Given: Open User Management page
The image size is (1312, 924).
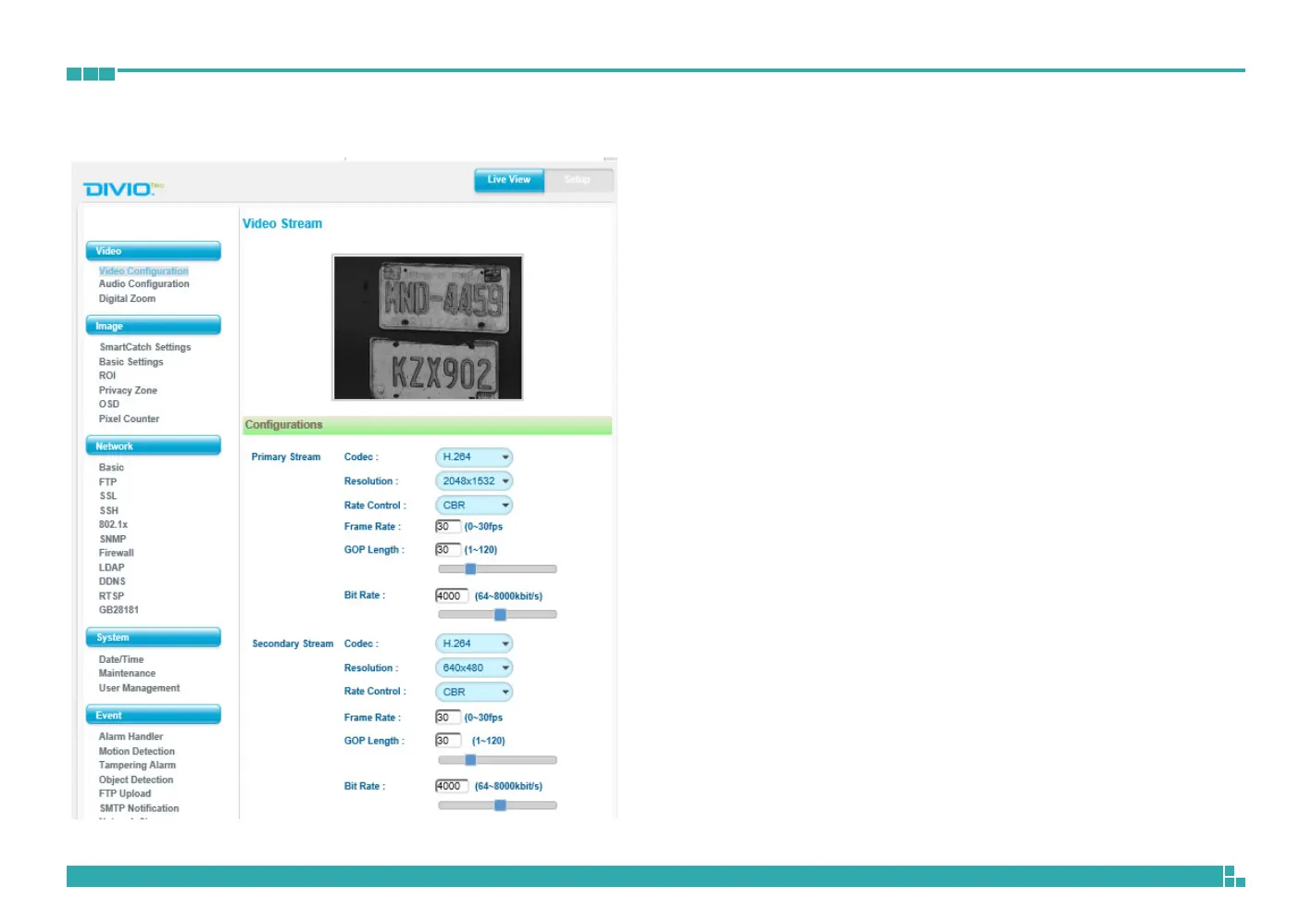Looking at the screenshot, I should point(139,689).
